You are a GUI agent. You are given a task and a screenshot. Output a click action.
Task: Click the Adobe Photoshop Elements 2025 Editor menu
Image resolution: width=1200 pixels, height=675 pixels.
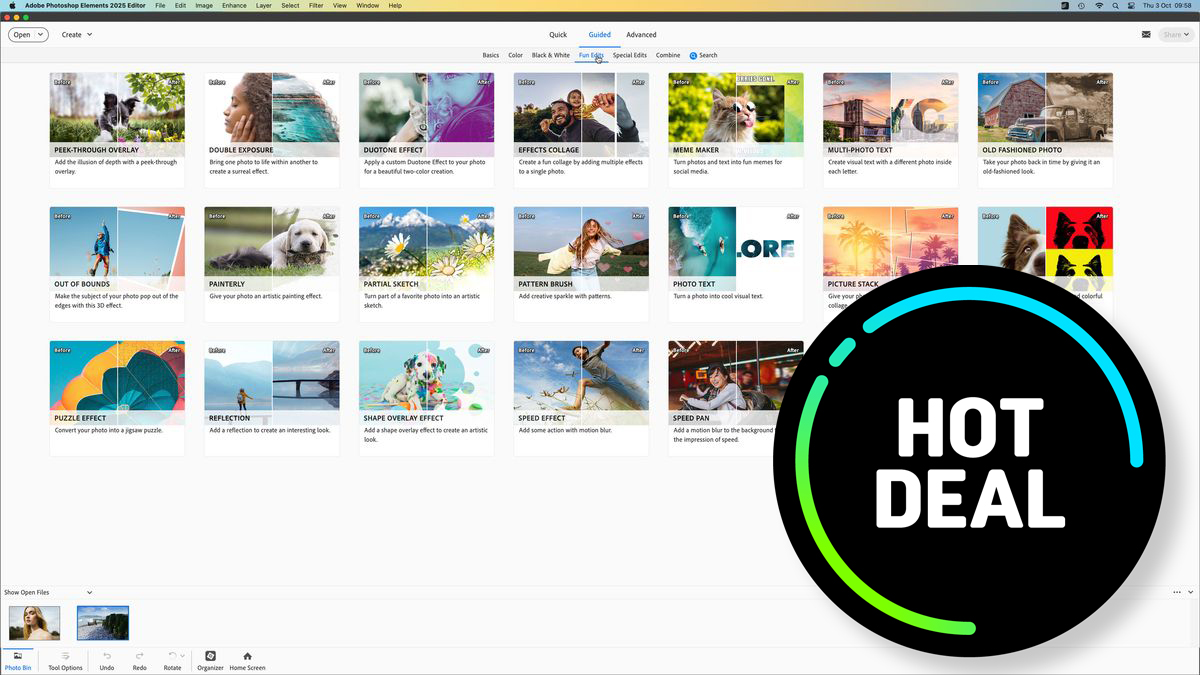[x=85, y=5]
